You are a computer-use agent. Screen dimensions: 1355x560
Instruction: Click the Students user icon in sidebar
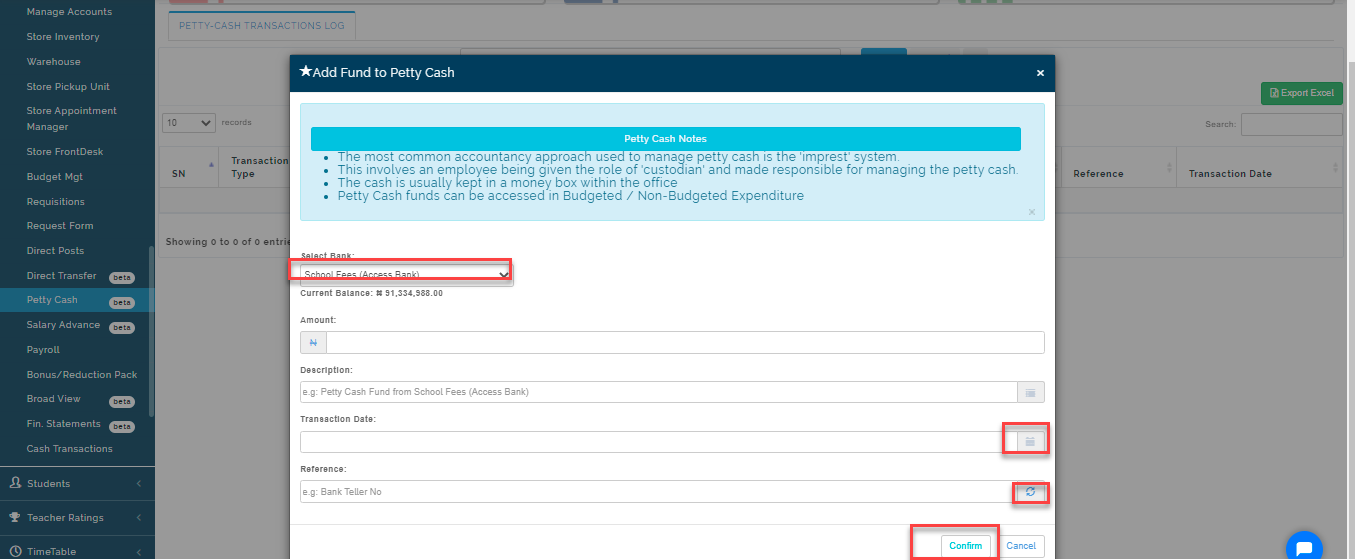15,483
